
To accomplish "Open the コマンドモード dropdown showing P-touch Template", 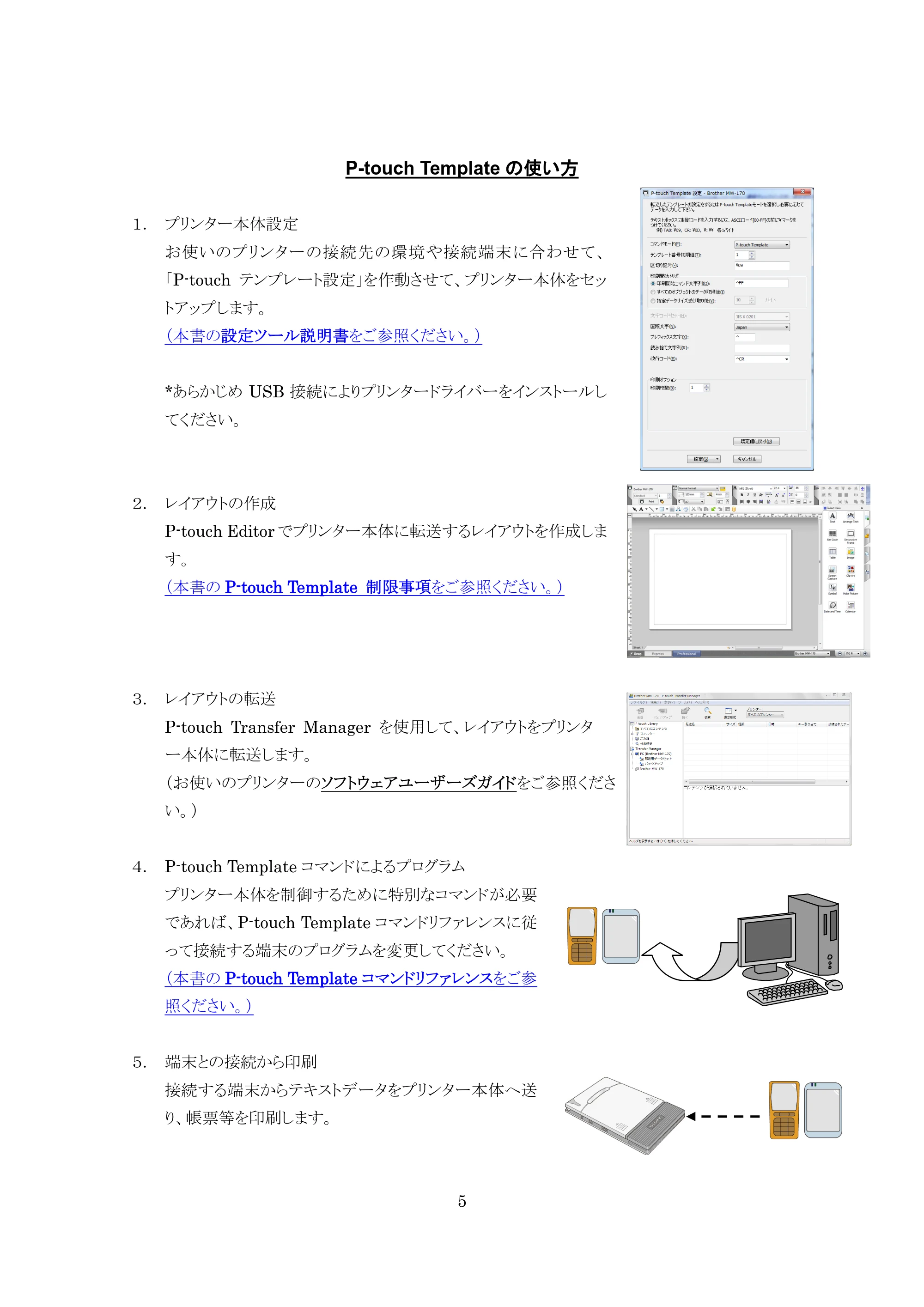I will (x=762, y=245).
